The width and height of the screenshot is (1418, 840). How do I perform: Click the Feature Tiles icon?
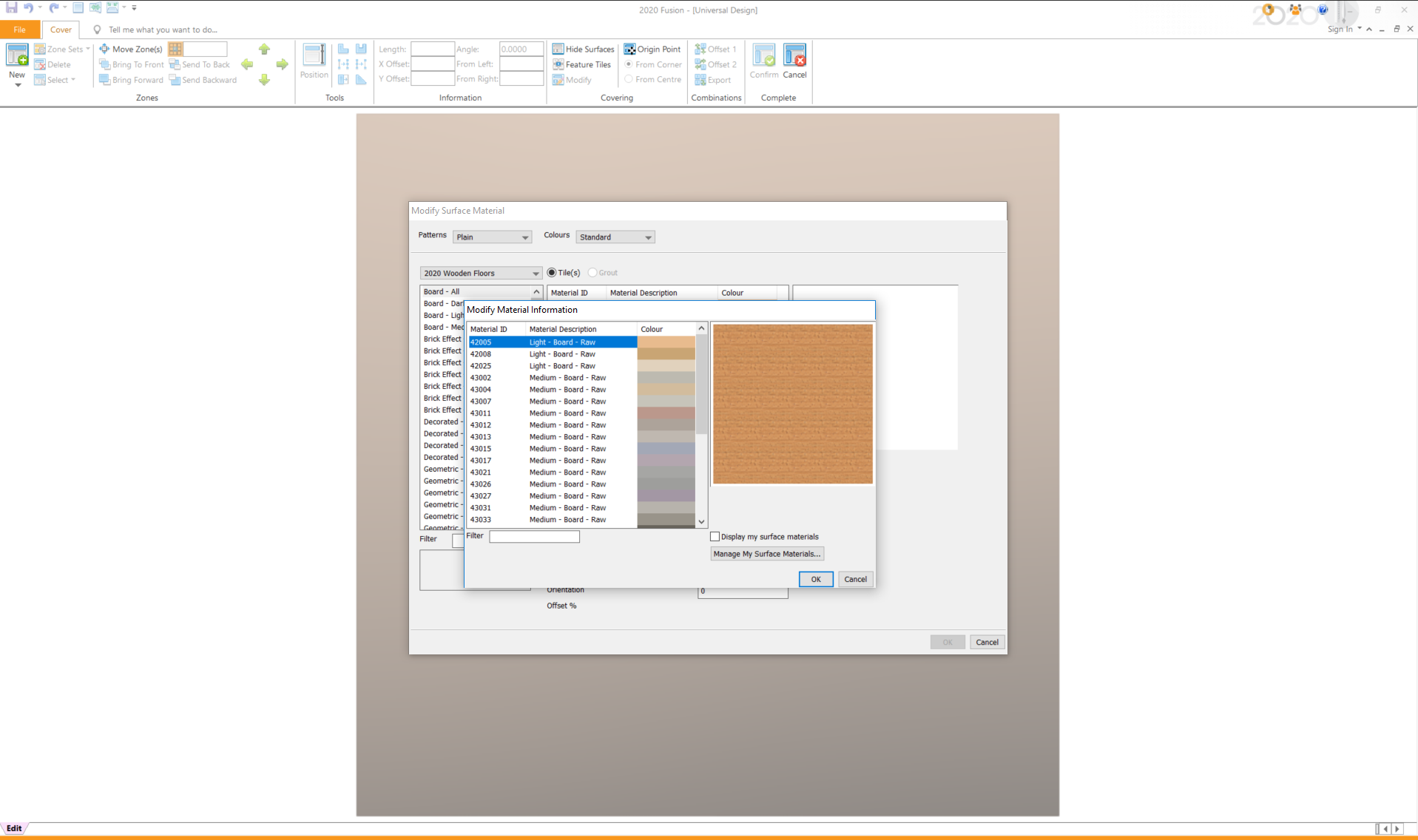pyautogui.click(x=558, y=64)
